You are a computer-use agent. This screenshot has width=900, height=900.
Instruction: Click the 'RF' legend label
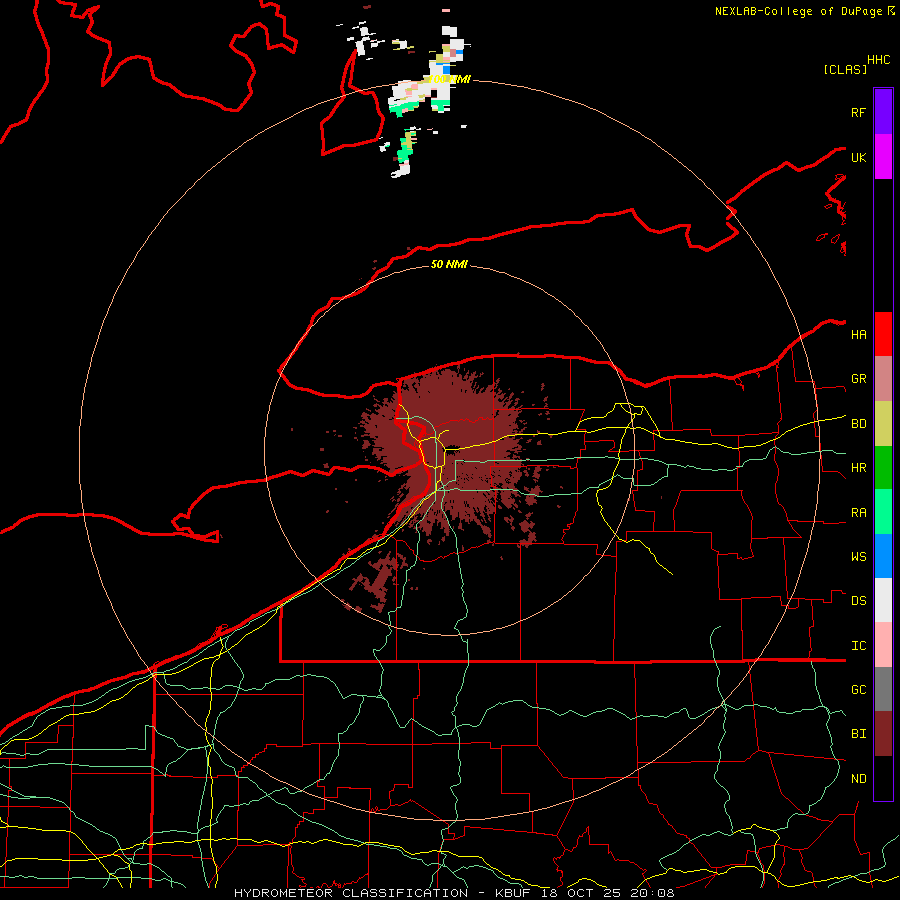tap(858, 112)
